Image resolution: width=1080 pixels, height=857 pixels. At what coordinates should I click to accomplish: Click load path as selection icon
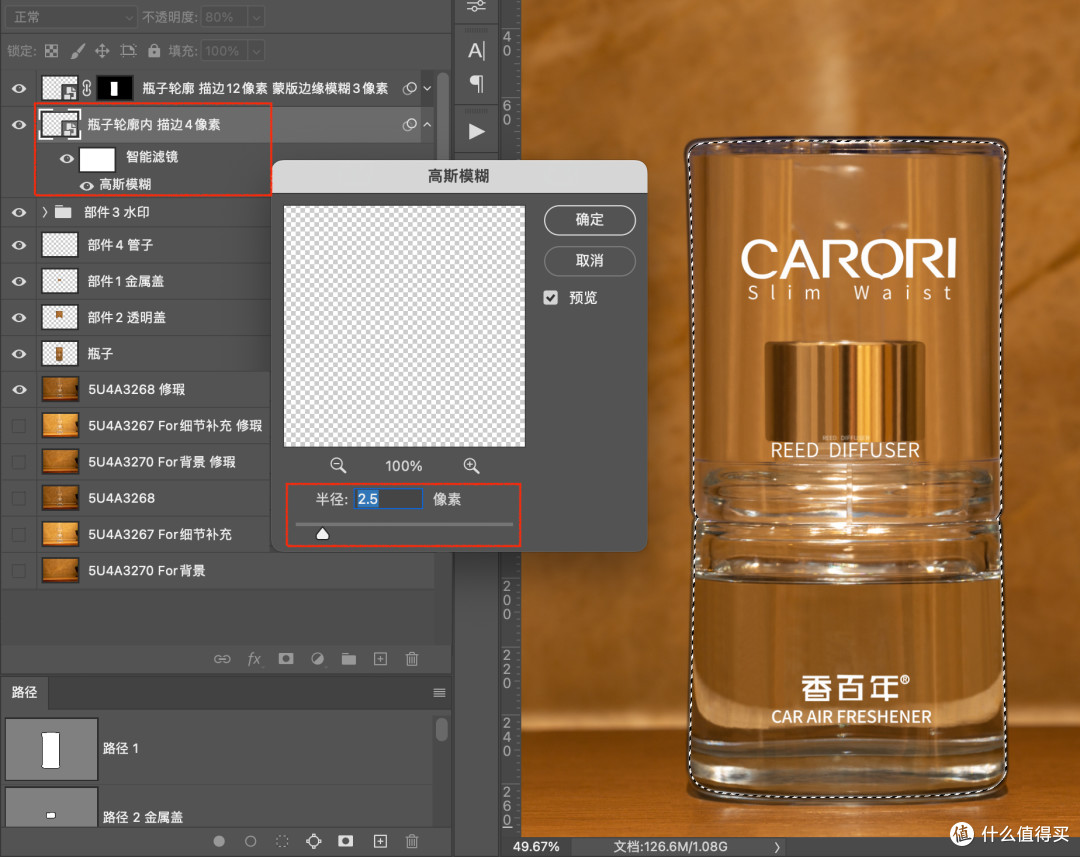pyautogui.click(x=282, y=841)
